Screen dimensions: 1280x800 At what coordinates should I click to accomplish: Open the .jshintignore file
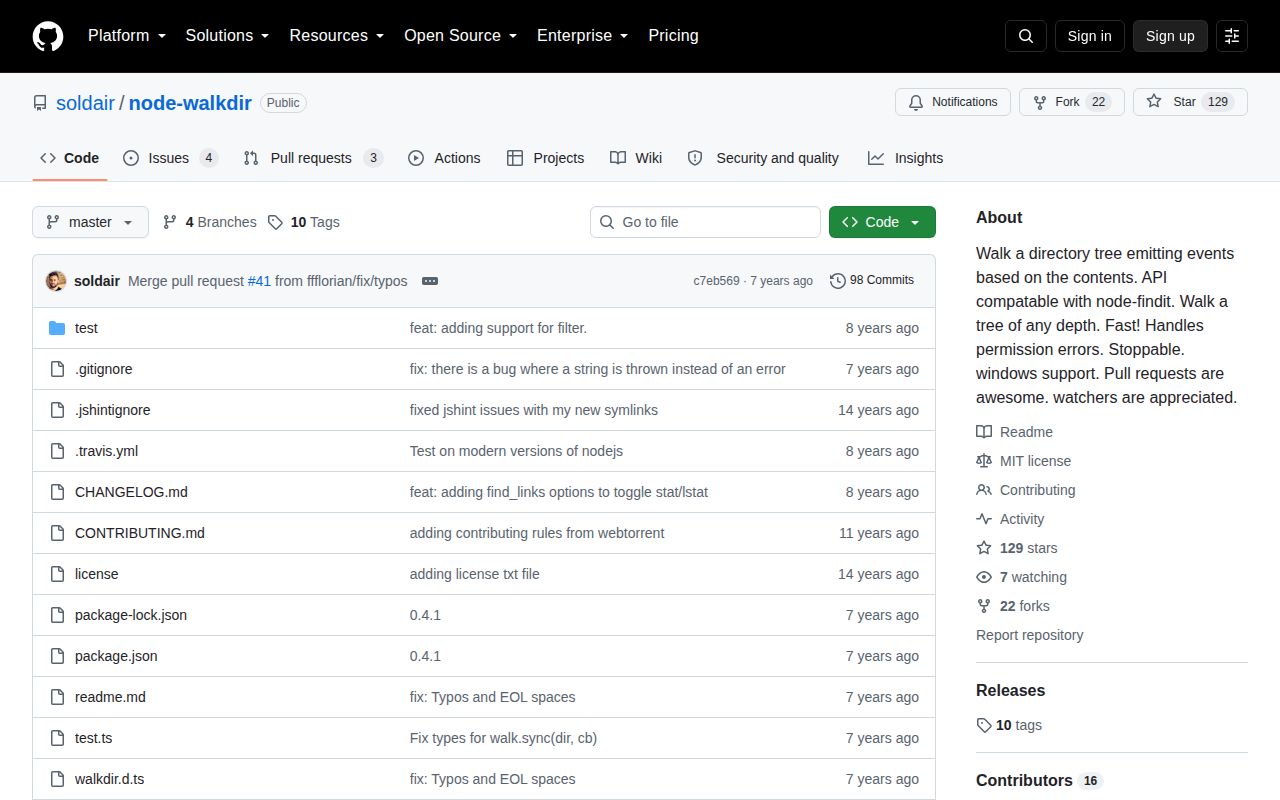click(x=113, y=410)
